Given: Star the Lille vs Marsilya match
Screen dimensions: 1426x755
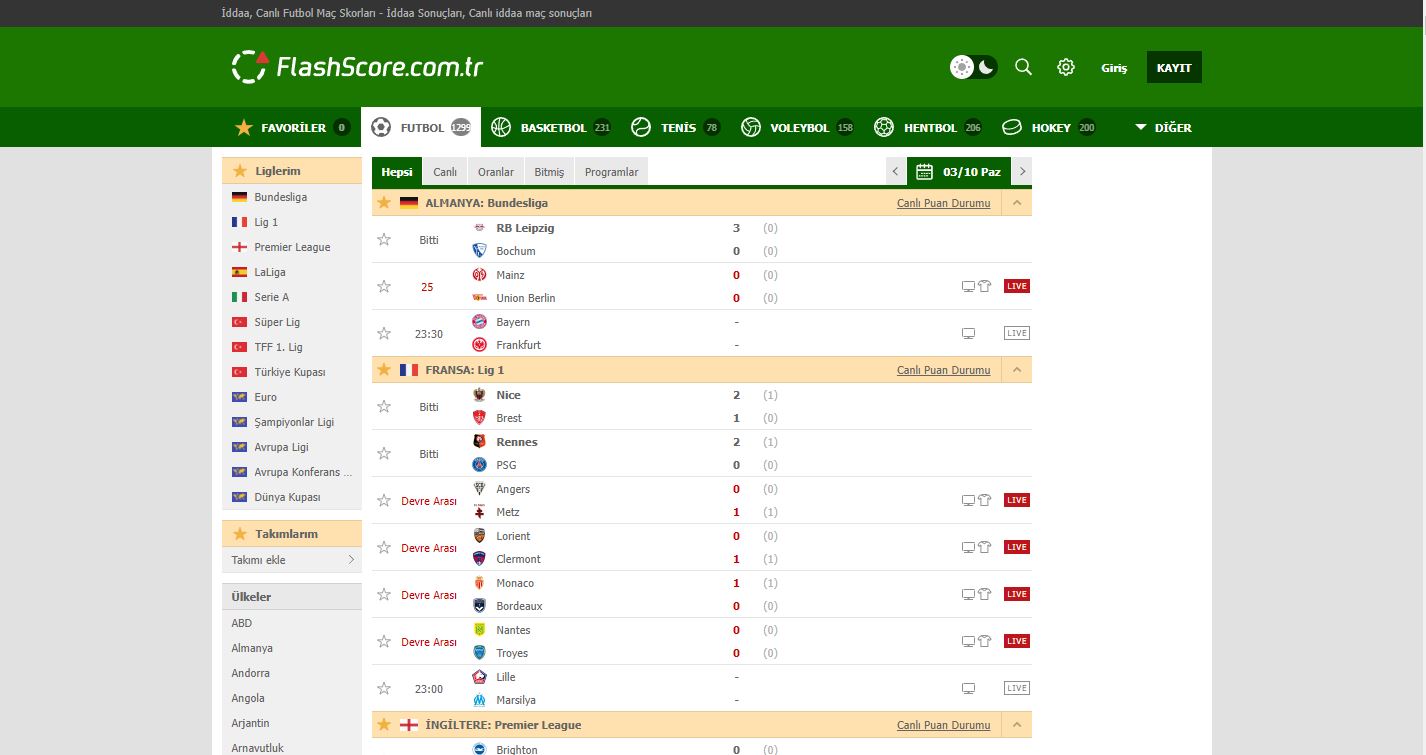Looking at the screenshot, I should (x=384, y=688).
